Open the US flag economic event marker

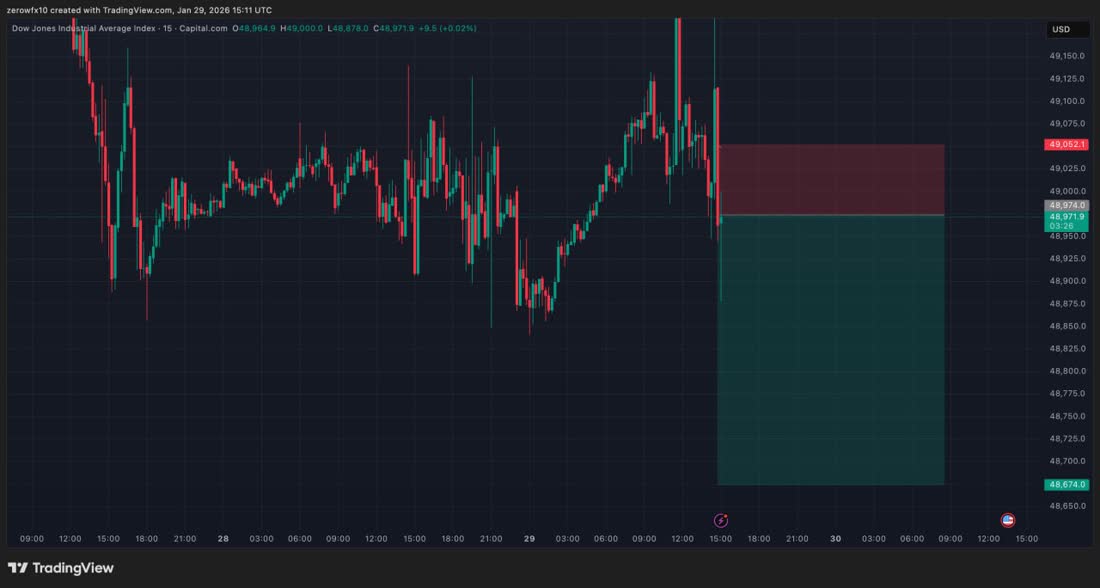[1007, 520]
